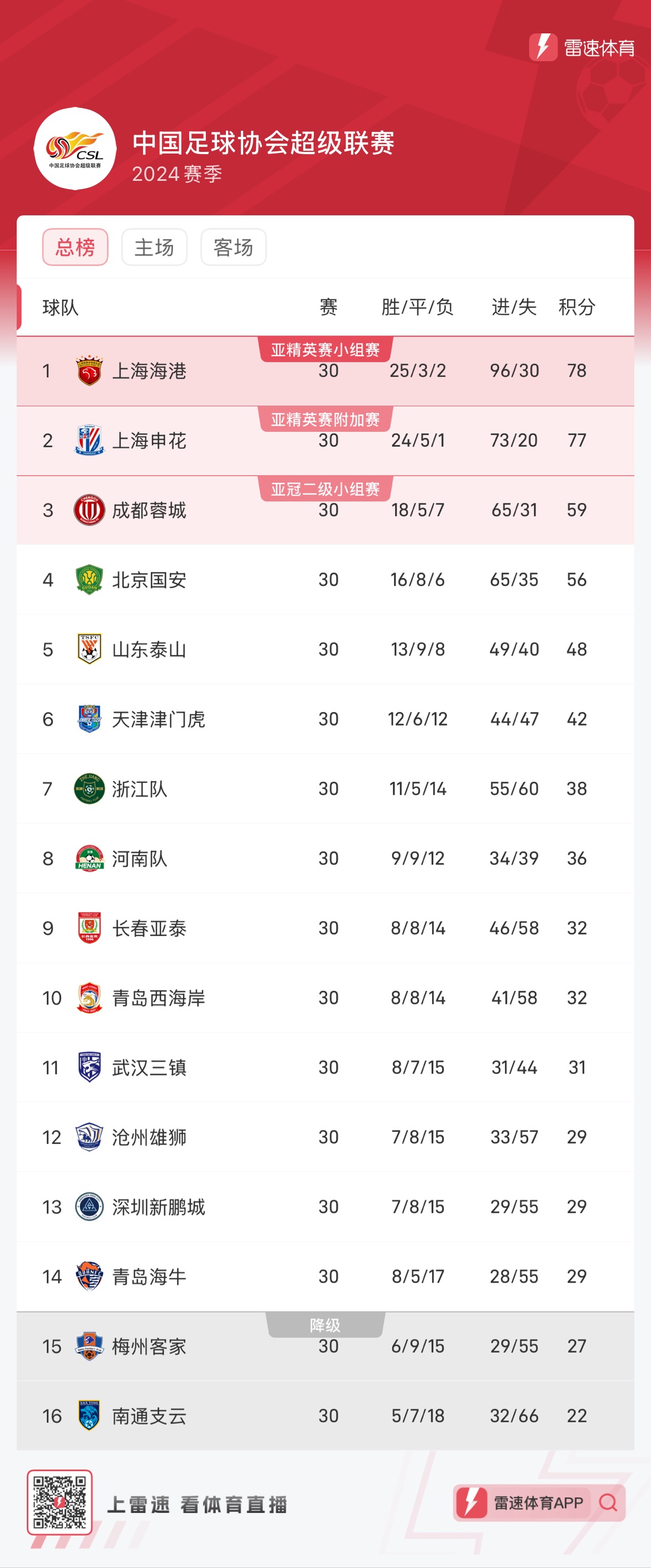Screen dimensions: 651x1568
Task: Select the 总榜 overall standings tab
Action: (76, 247)
